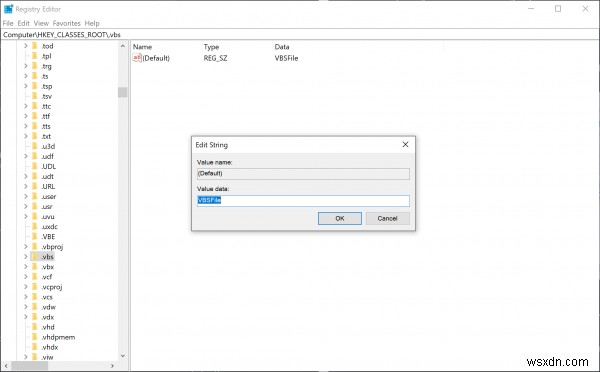Click the Data column header
Image resolution: width=600 pixels, height=372 pixels.
click(282, 47)
